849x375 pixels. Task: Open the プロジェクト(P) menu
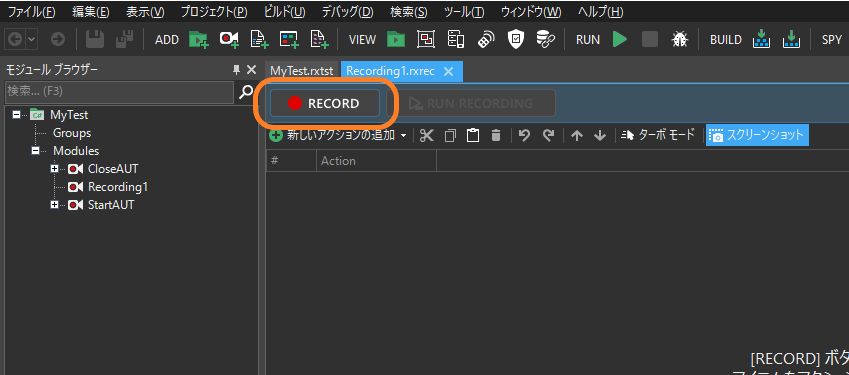(x=213, y=11)
